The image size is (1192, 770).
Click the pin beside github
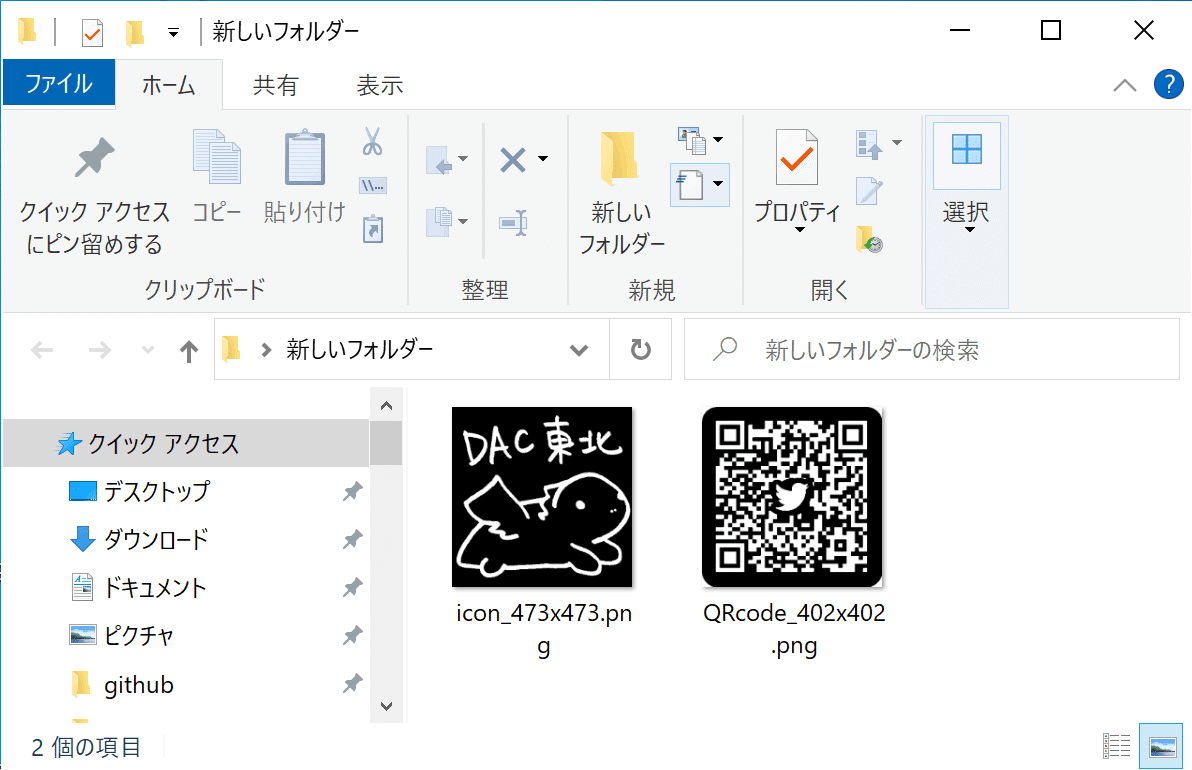[352, 683]
